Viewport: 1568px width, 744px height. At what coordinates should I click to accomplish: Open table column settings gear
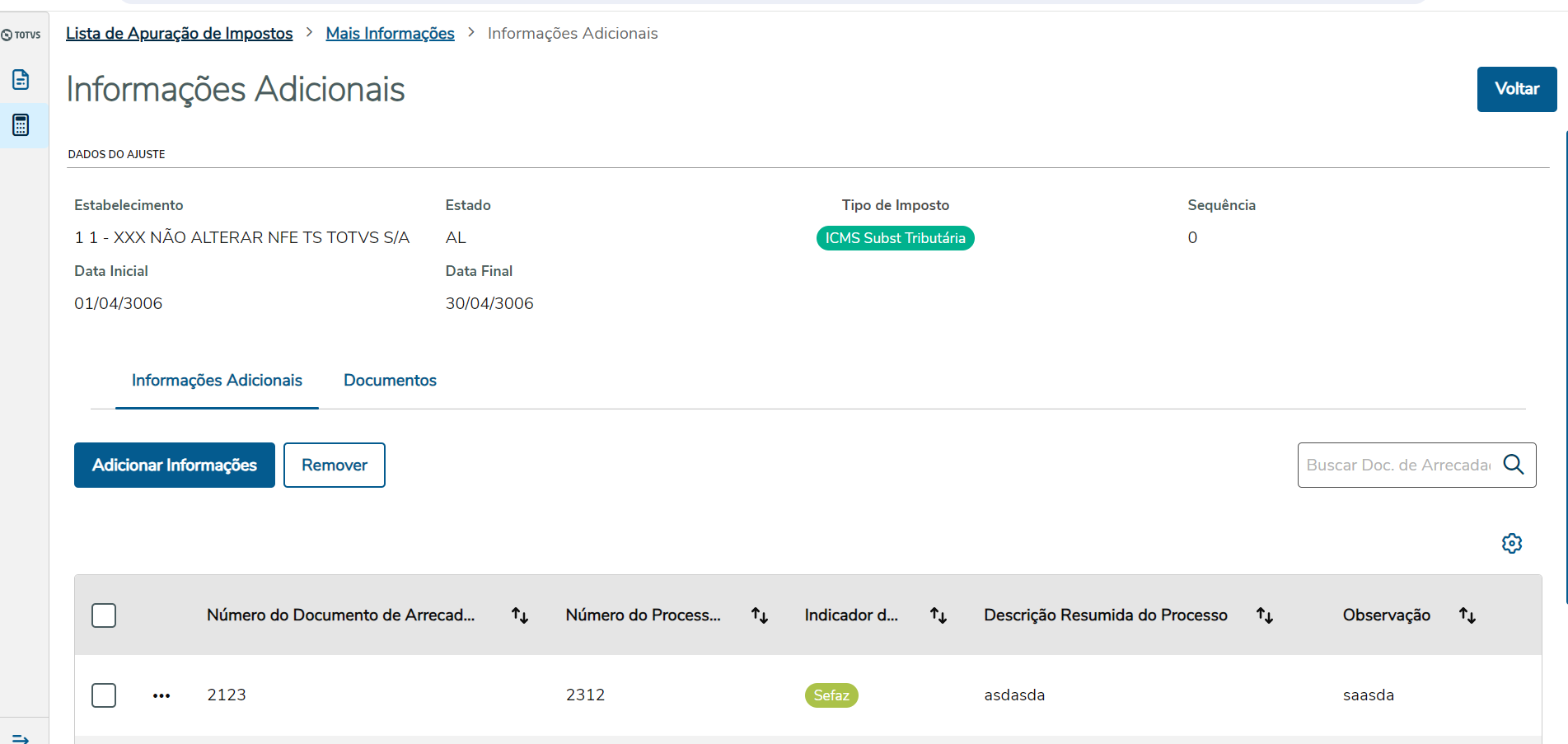pos(1512,544)
